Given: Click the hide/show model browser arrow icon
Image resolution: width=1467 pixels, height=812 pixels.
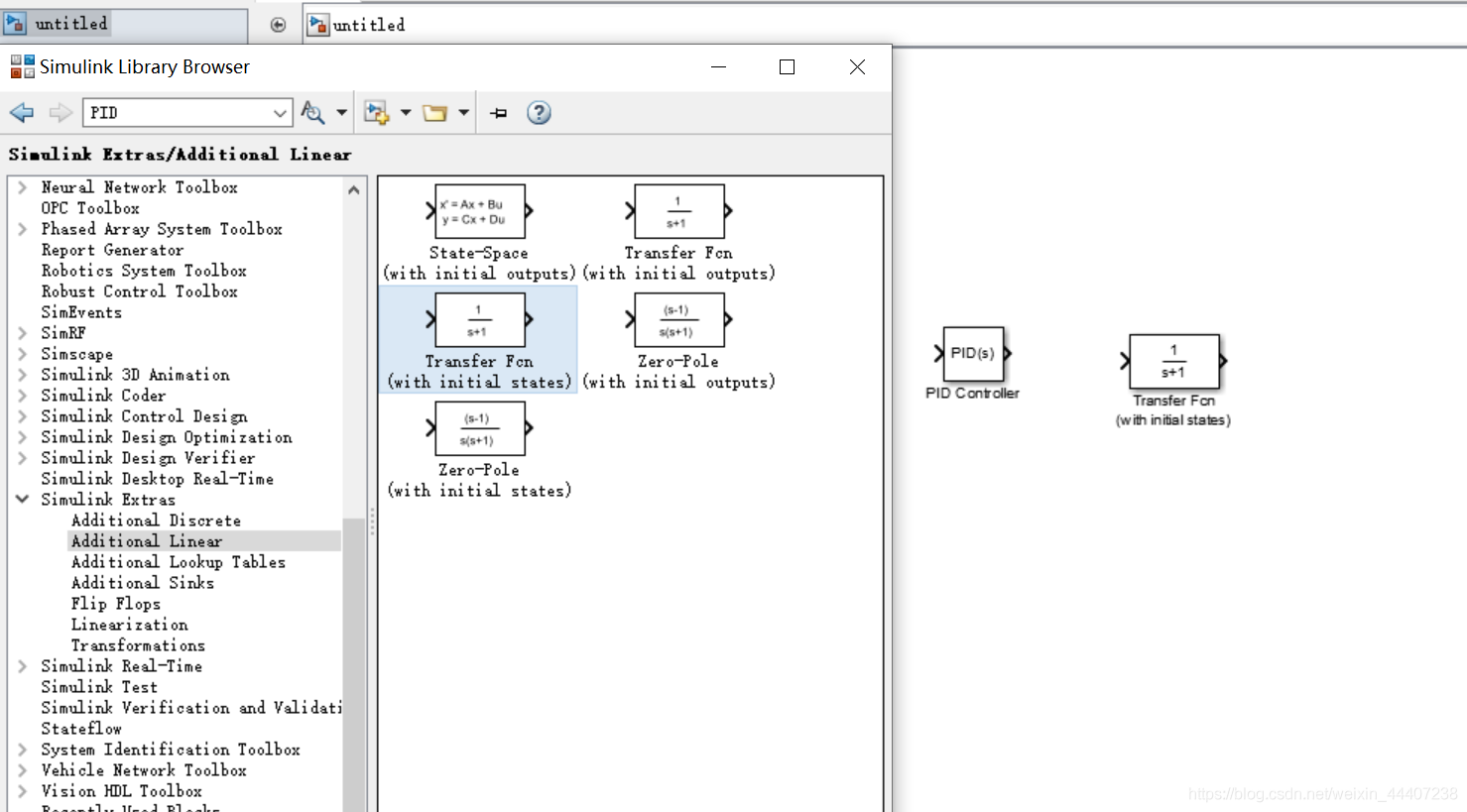Looking at the screenshot, I should point(279,25).
